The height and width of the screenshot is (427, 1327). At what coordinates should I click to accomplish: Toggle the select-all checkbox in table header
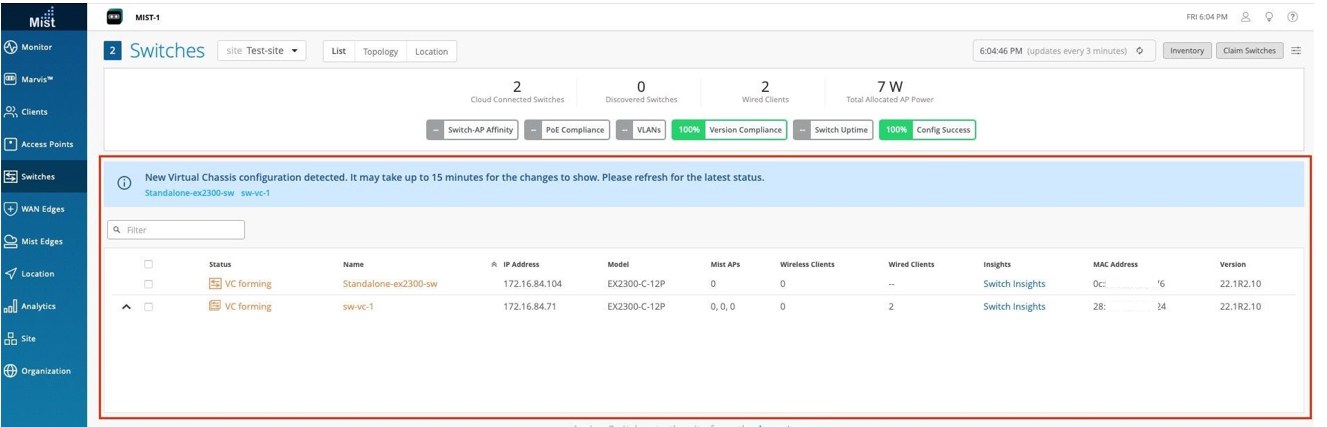pyautogui.click(x=149, y=264)
